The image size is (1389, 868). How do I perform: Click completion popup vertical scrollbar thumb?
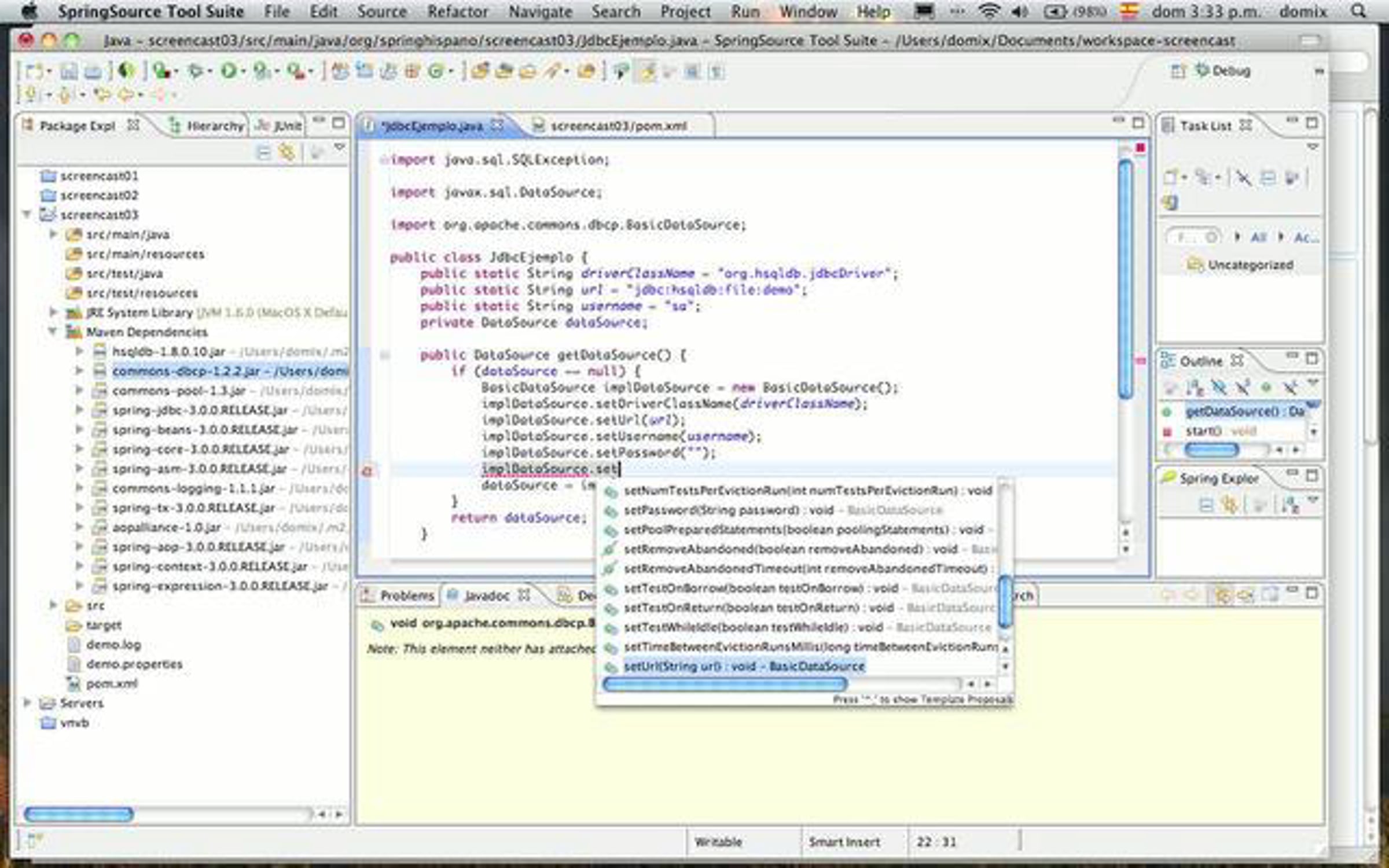[1005, 602]
